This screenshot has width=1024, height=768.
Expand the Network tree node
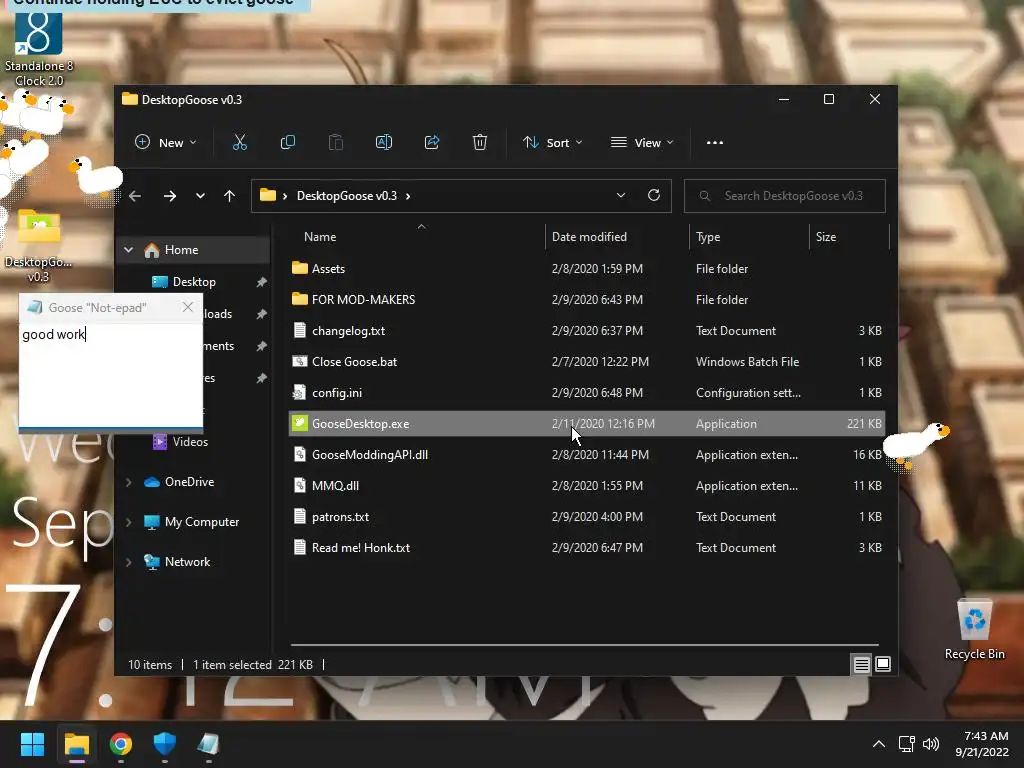tap(129, 562)
